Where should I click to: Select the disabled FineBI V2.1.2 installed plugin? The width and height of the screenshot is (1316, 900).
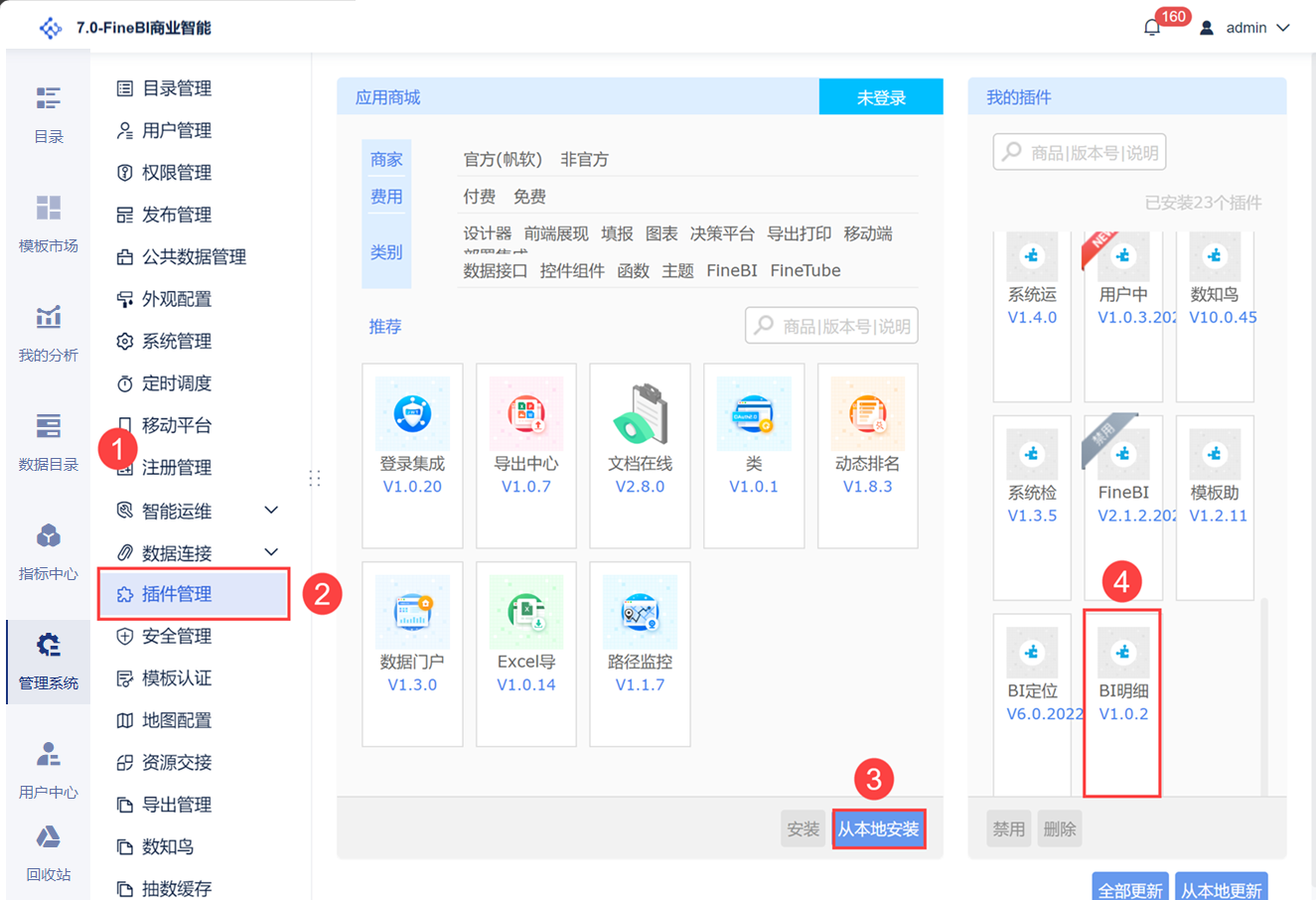pos(1123,508)
